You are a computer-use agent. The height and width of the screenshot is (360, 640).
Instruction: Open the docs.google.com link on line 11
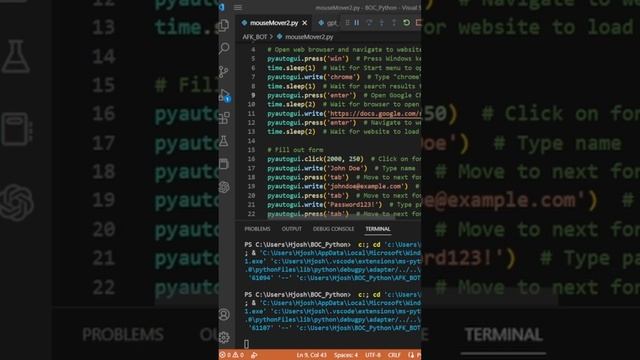[x=375, y=113]
